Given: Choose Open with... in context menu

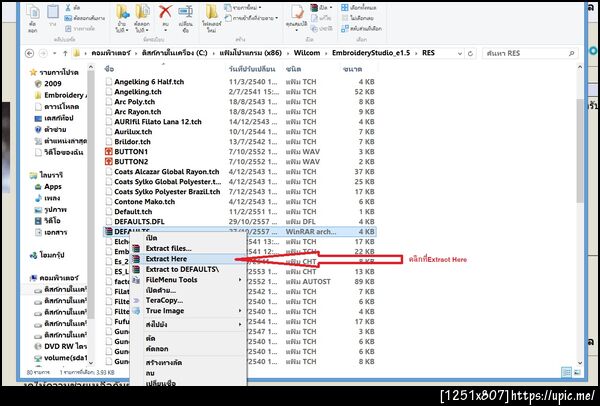Looking at the screenshot, I should pos(188,290).
